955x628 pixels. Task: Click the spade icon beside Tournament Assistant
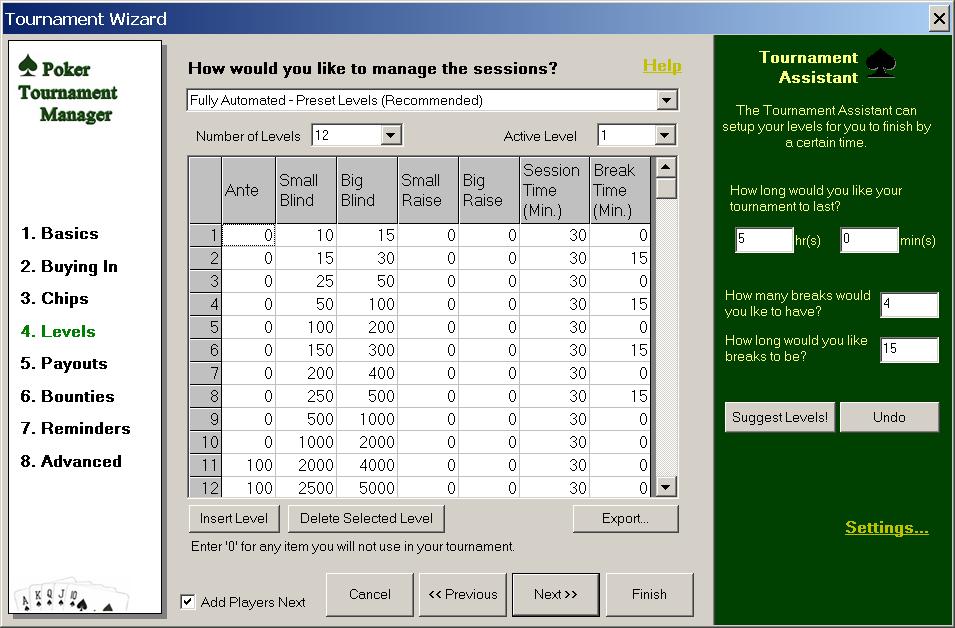click(881, 62)
